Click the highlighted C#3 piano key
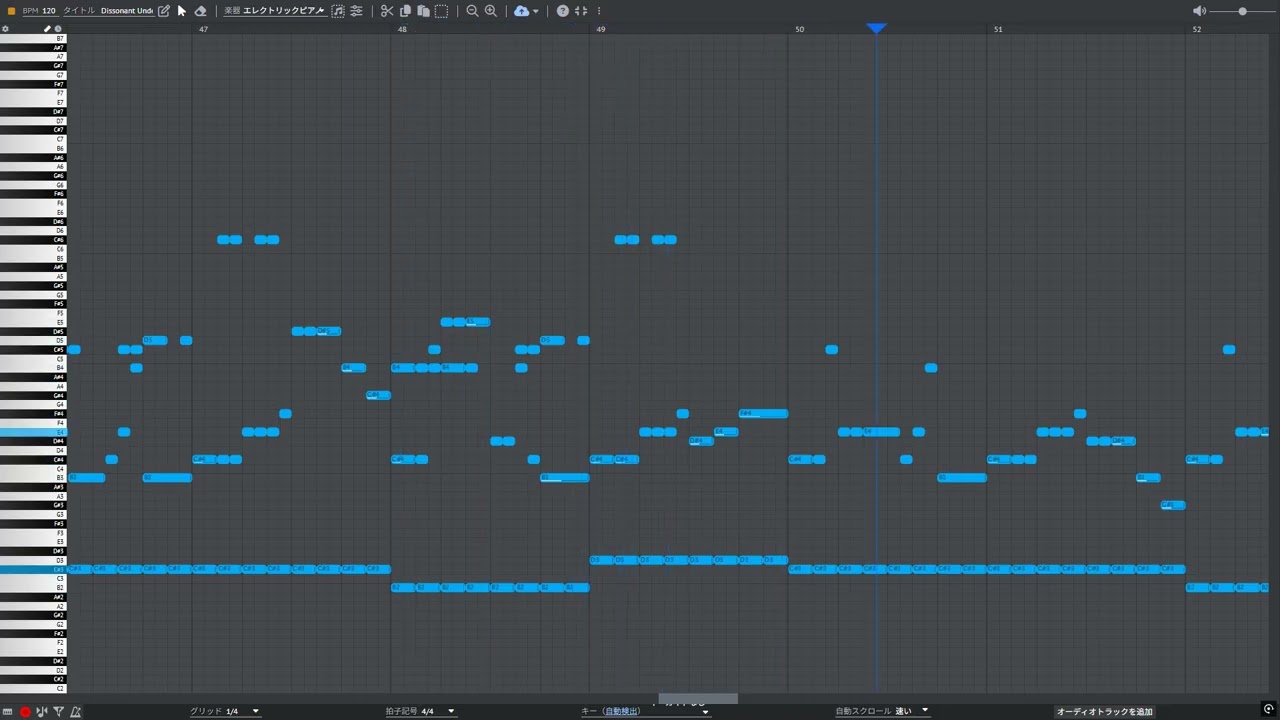This screenshot has width=1280, height=720. [x=33, y=569]
